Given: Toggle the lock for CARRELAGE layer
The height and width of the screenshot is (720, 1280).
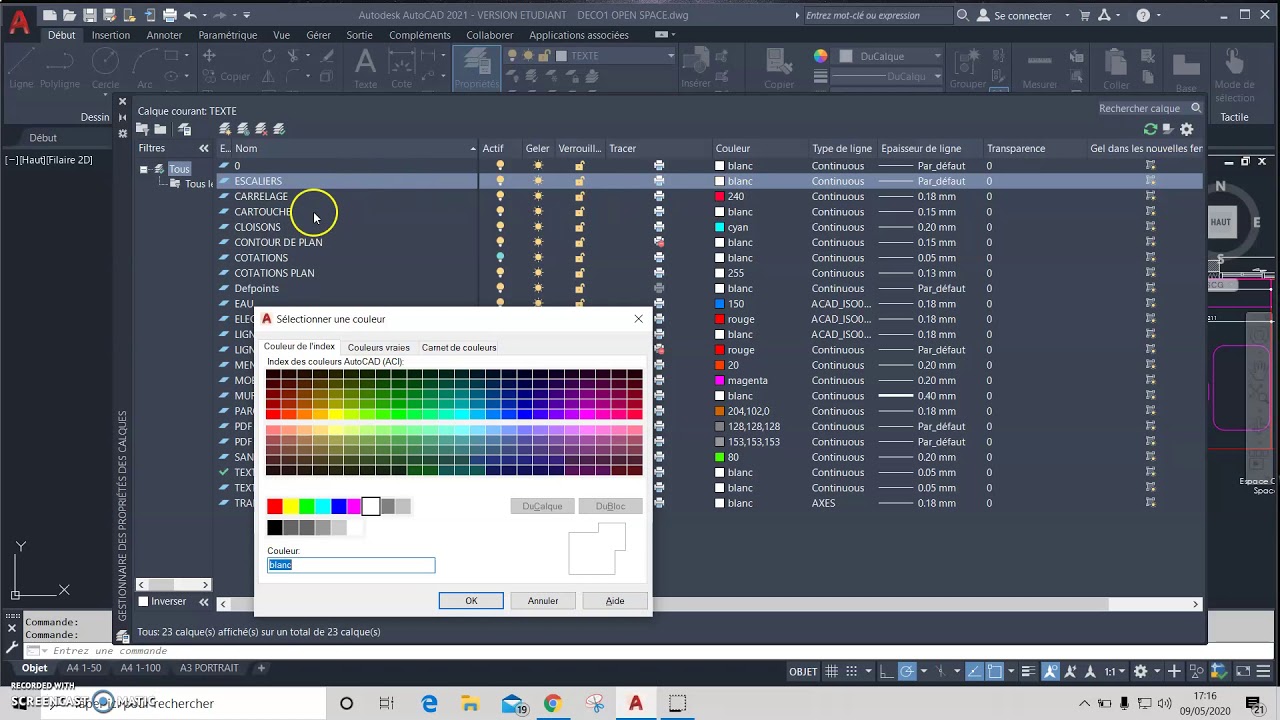Looking at the screenshot, I should pos(579,196).
